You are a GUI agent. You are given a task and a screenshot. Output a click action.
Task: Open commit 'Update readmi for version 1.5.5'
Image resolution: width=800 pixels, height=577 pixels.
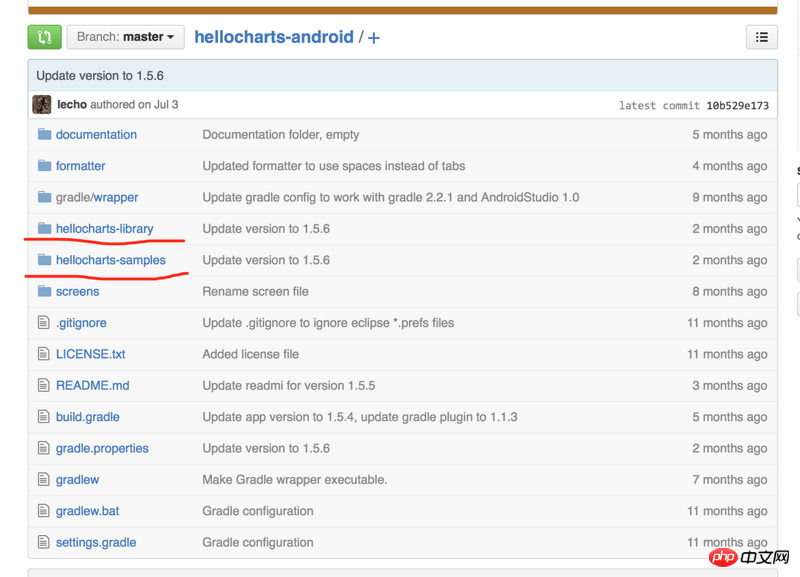(x=289, y=386)
